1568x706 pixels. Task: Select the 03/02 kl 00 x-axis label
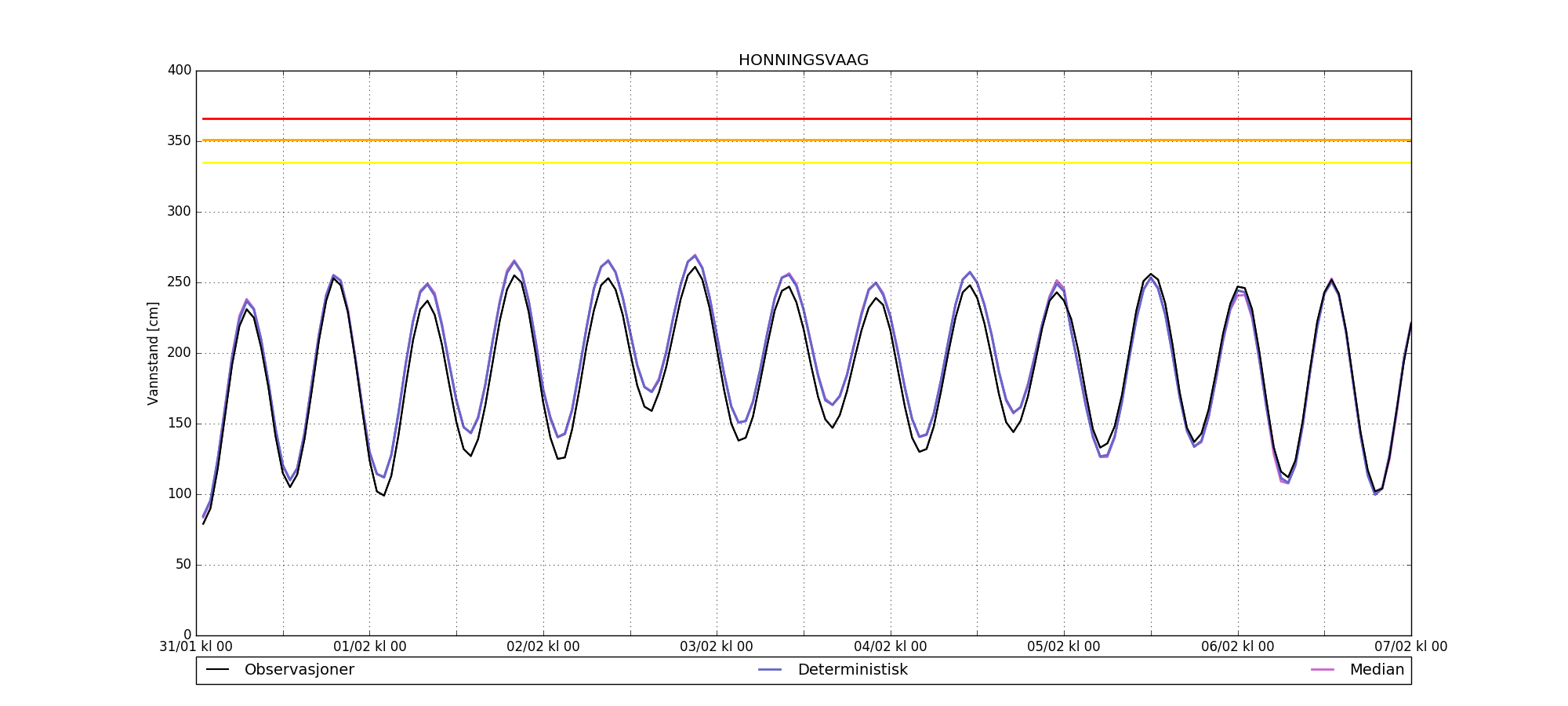point(717,647)
